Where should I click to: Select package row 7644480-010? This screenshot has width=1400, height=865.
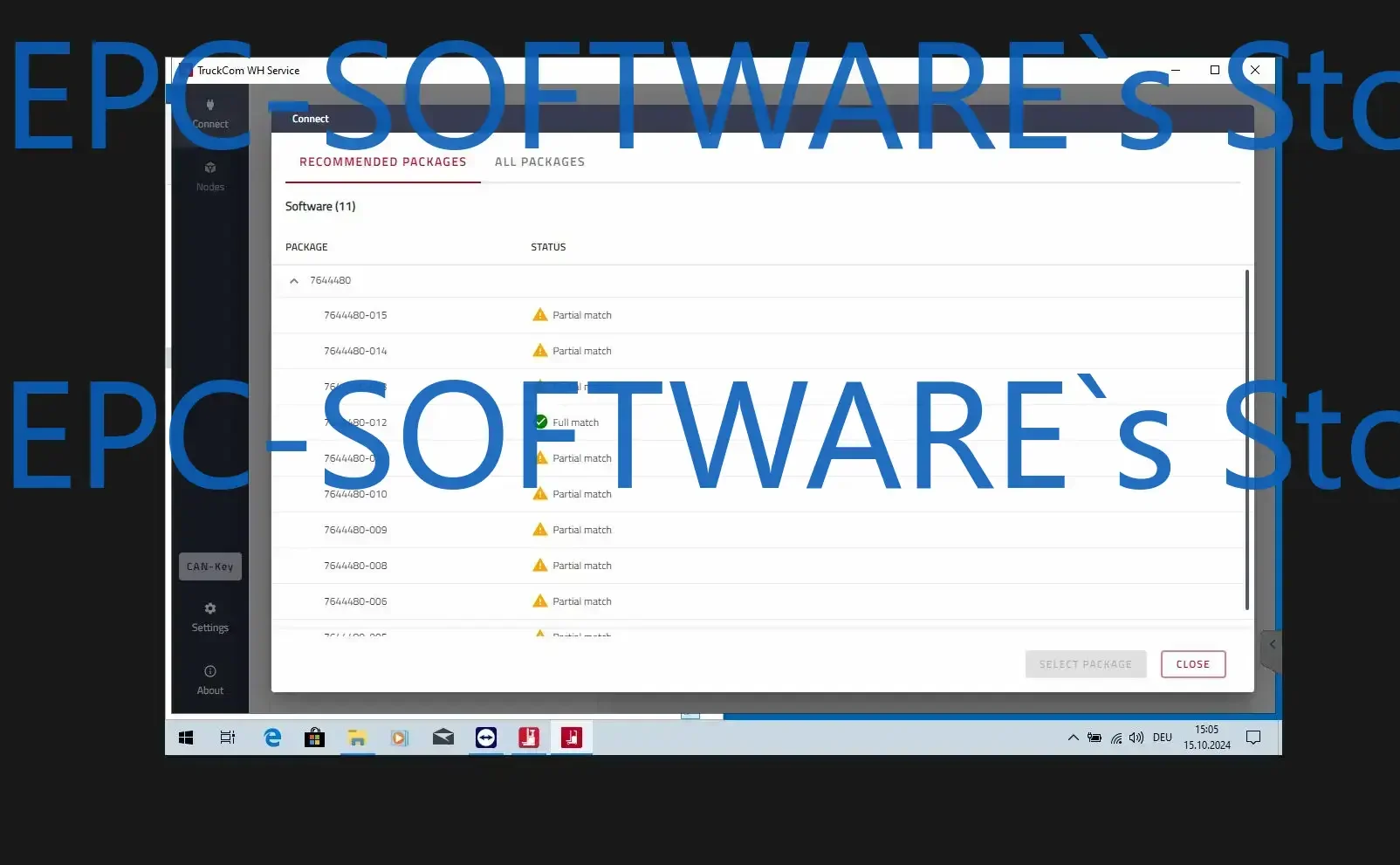pyautogui.click(x=758, y=494)
